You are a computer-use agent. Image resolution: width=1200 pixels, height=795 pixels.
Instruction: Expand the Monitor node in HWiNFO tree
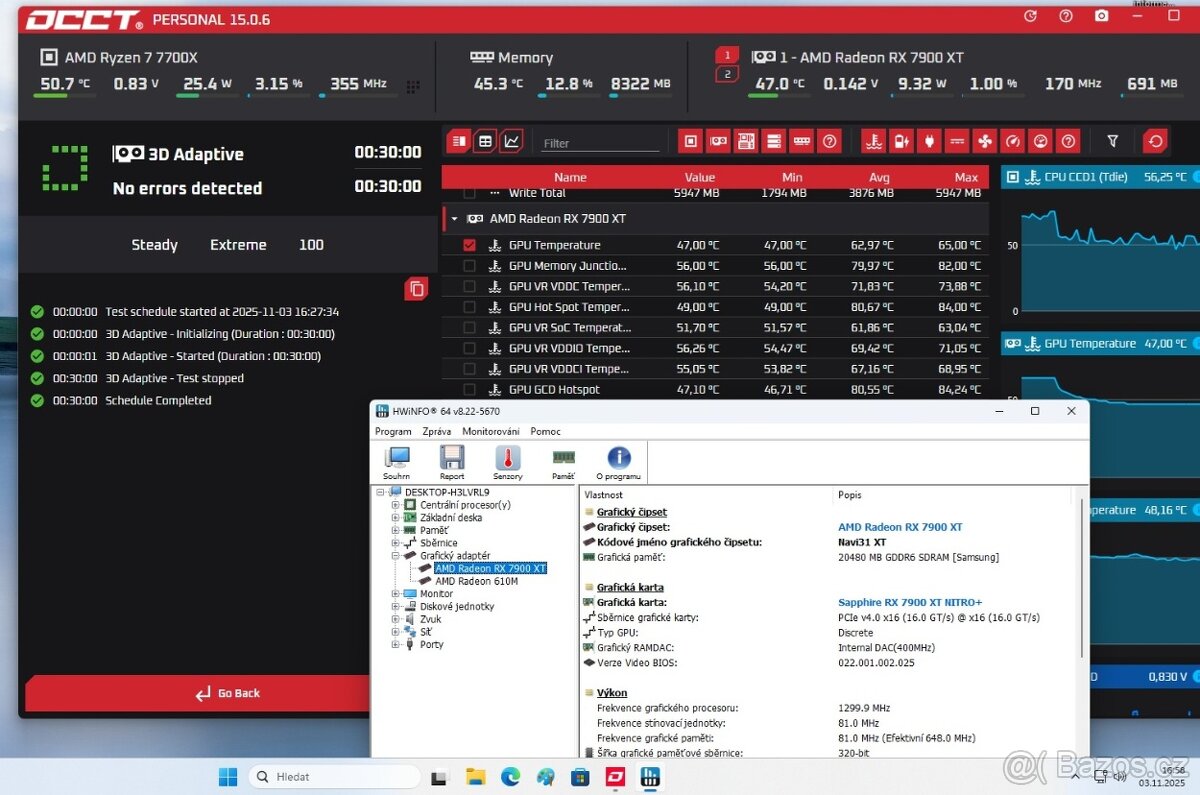click(x=396, y=593)
